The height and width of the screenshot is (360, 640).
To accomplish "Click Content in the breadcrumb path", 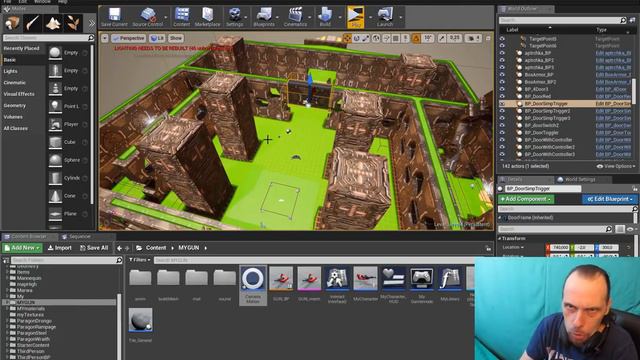I will pos(156,248).
